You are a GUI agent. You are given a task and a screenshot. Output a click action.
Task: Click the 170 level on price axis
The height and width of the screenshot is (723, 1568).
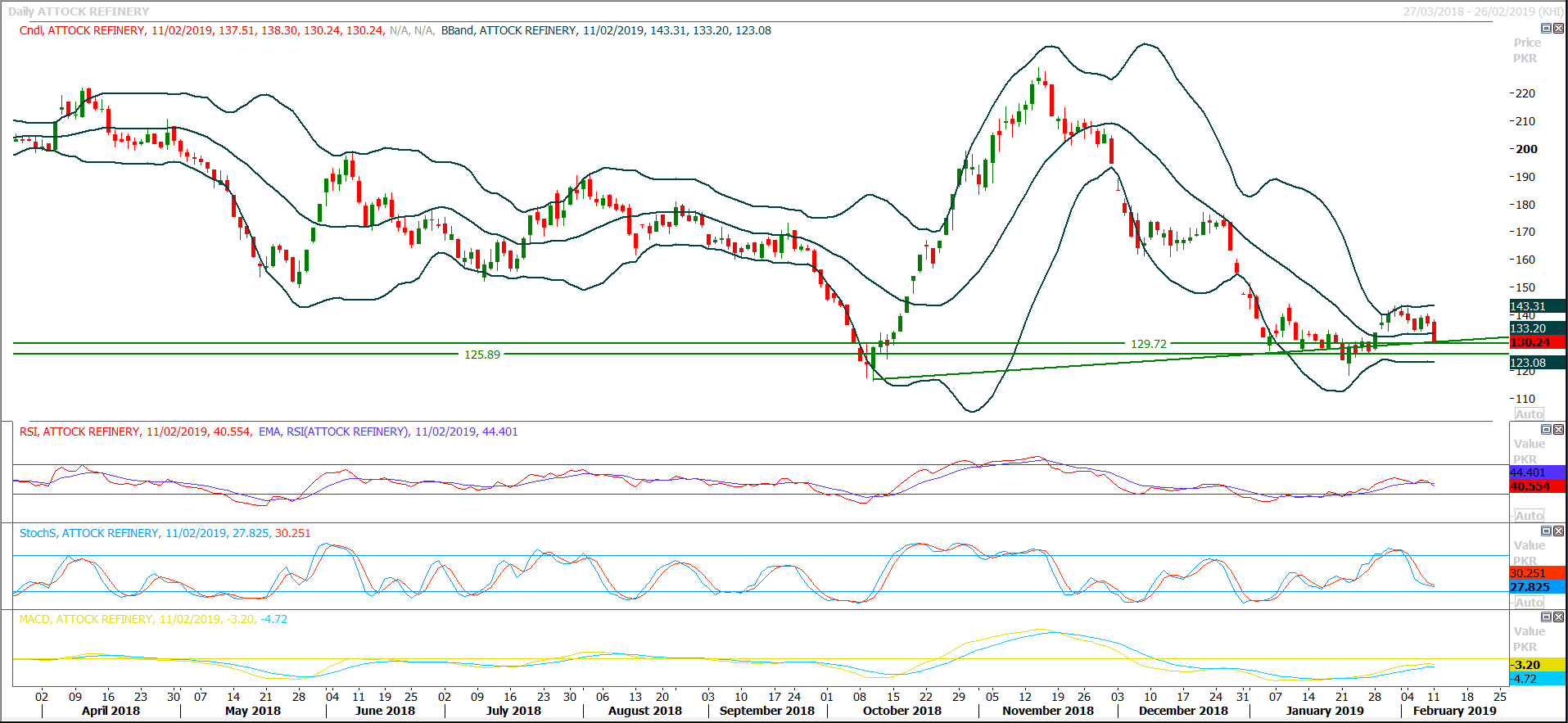tap(1525, 232)
